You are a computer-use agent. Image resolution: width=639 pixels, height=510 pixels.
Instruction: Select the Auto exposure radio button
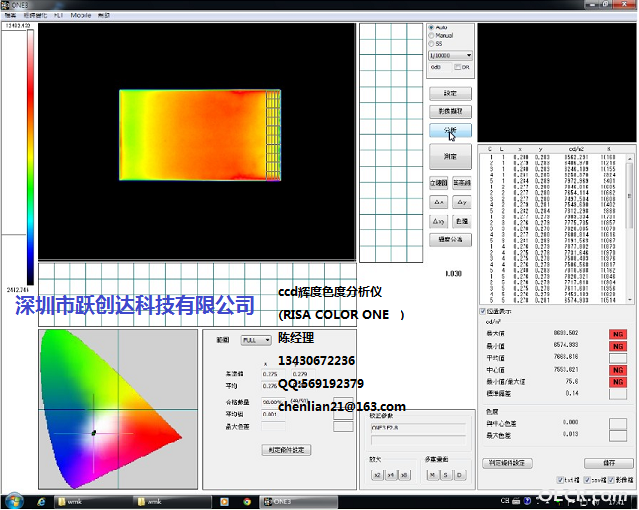tap(431, 27)
